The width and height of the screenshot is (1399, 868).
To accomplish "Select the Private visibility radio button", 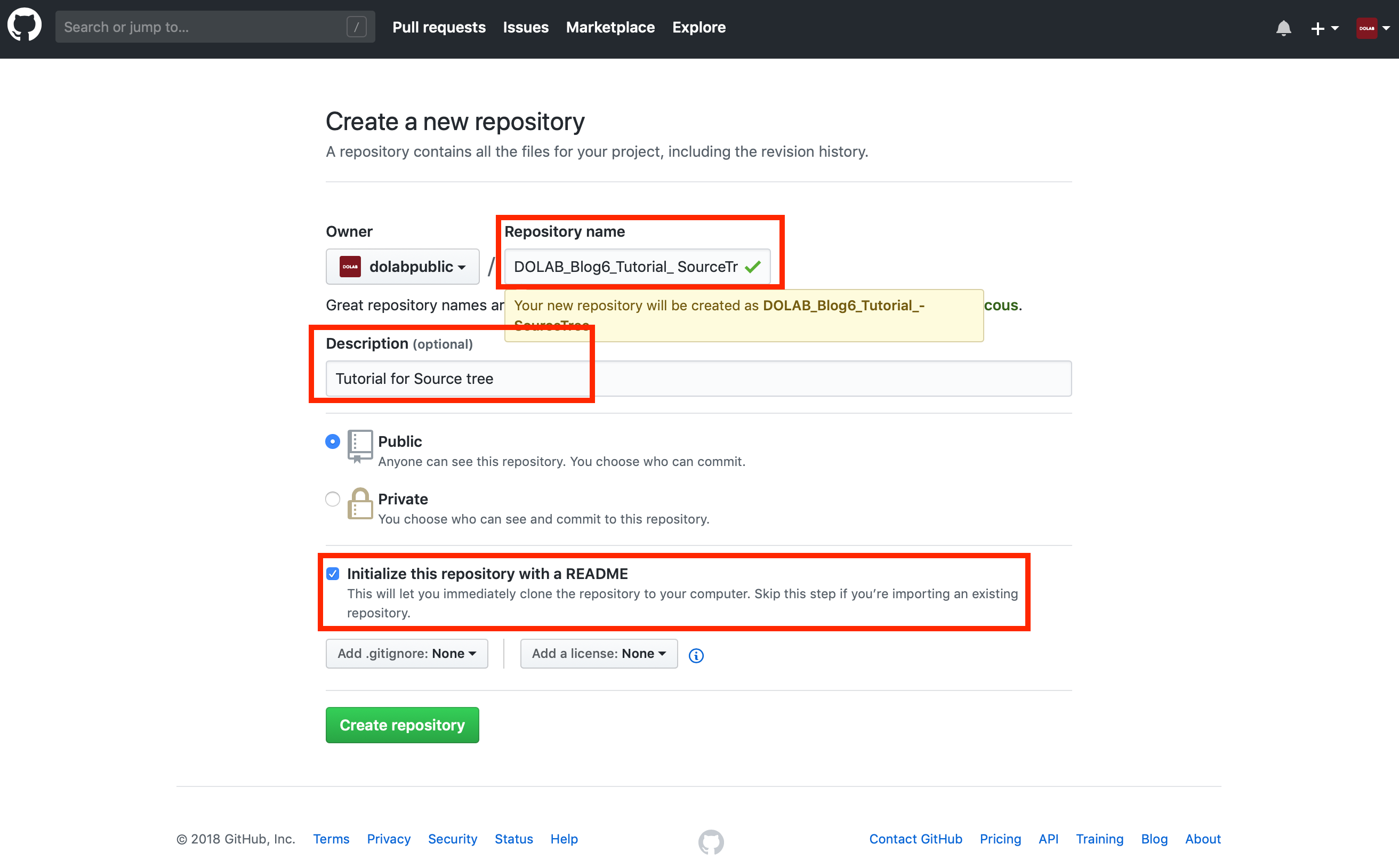I will coord(332,499).
